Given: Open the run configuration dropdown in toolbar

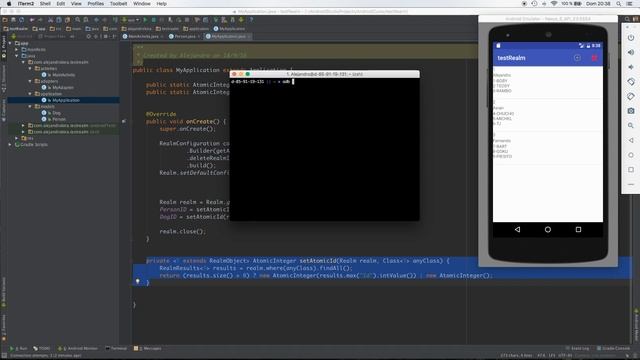Looking at the screenshot, I should [x=131, y=20].
